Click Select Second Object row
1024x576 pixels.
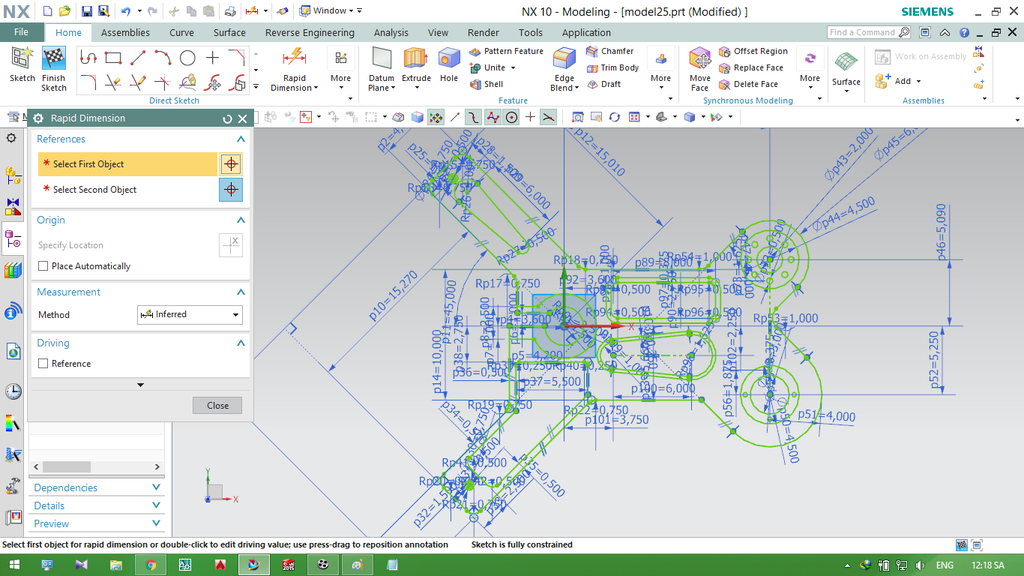127,190
